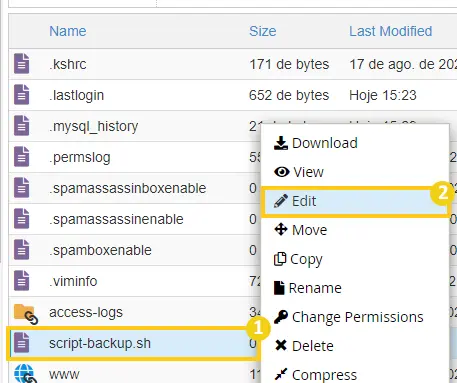The width and height of the screenshot is (457, 383).
Task: Sort files by the Size column header
Action: coord(263,31)
